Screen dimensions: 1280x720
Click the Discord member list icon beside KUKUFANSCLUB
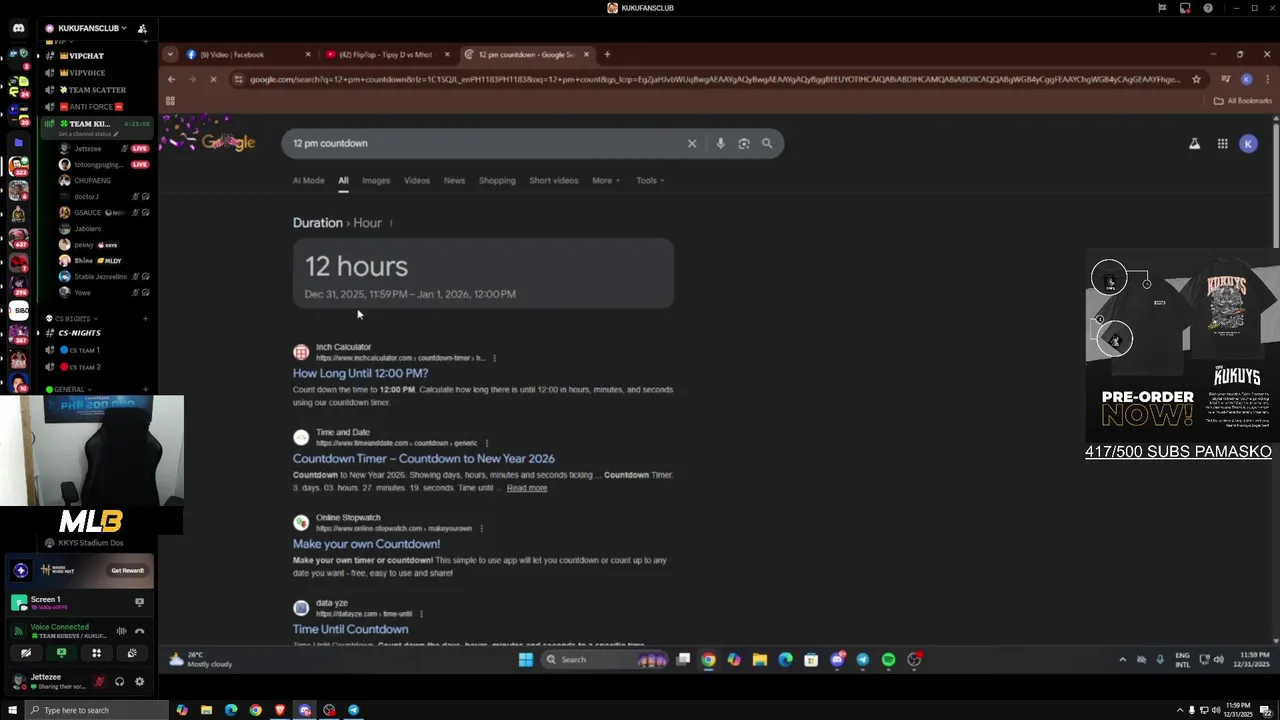coord(142,28)
